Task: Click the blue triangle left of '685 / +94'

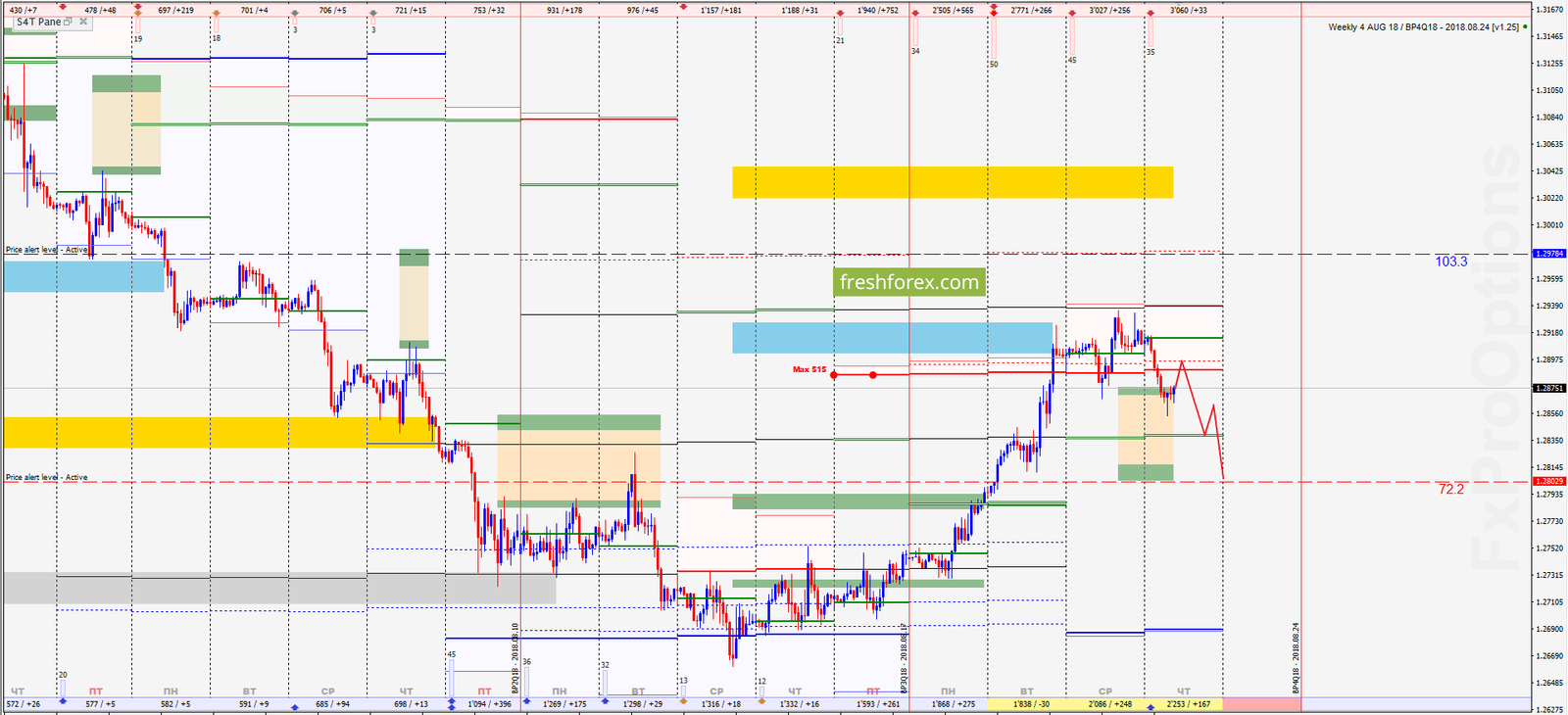Action: pos(295,705)
